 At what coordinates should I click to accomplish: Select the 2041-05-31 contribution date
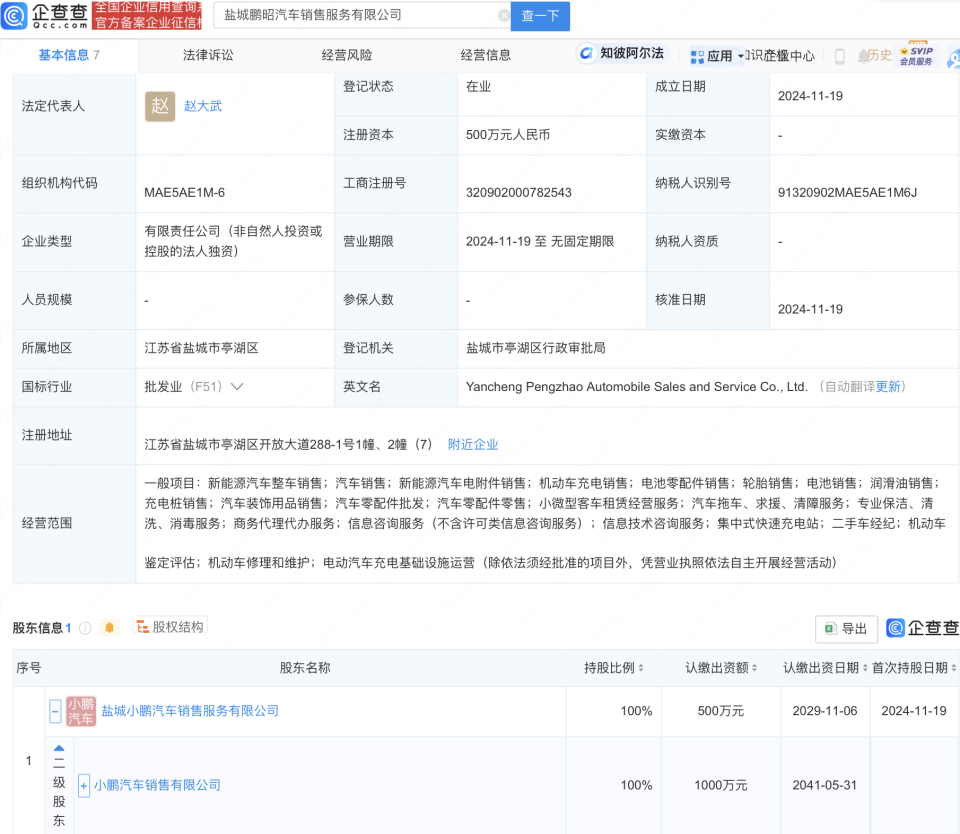824,786
